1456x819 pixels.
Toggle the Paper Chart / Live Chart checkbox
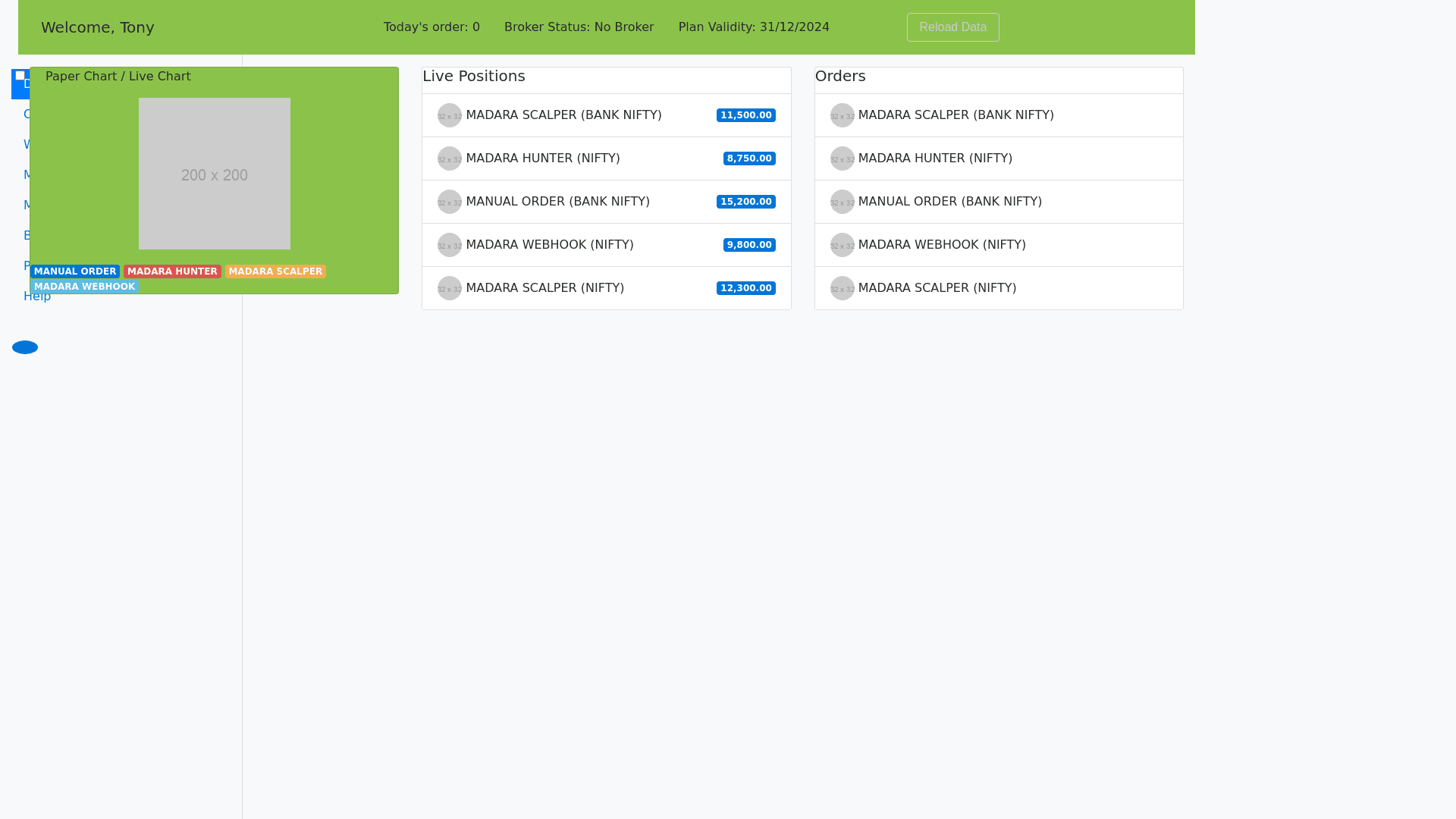click(x=20, y=76)
